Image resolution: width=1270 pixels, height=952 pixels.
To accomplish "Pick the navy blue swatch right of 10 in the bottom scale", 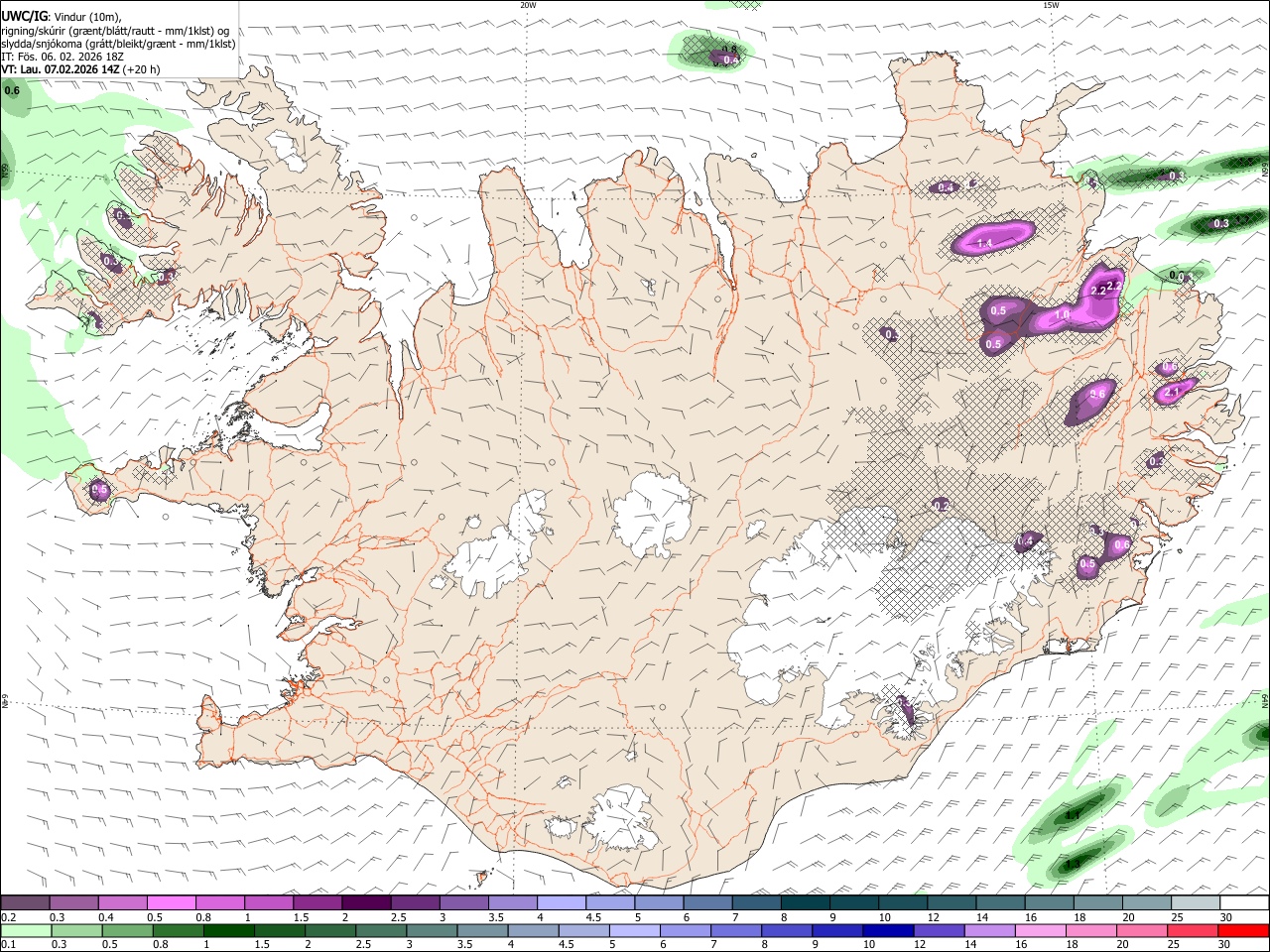I will (887, 930).
